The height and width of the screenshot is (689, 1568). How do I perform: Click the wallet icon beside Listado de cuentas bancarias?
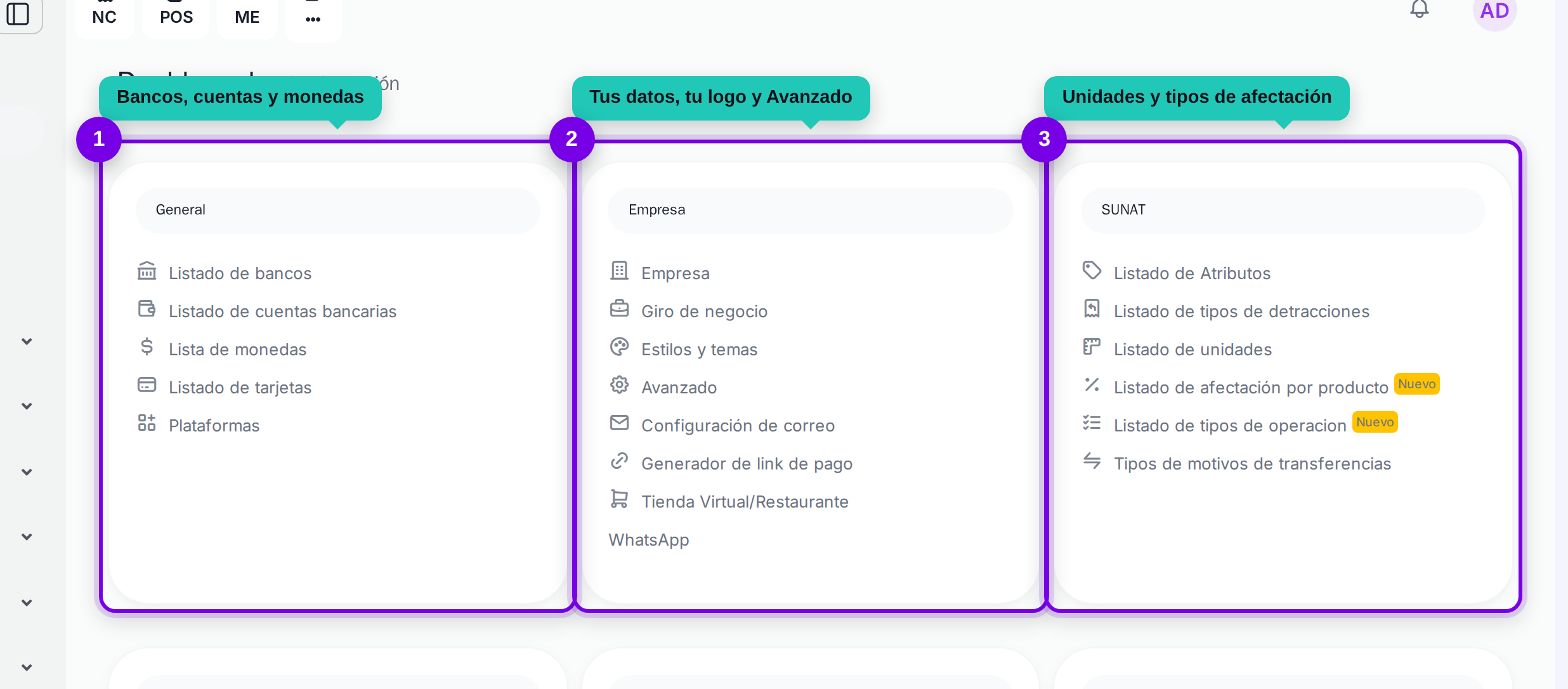(x=147, y=310)
